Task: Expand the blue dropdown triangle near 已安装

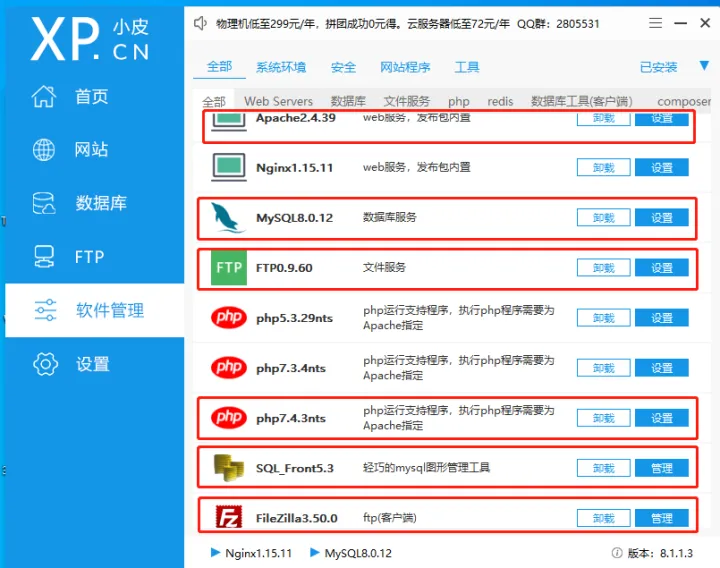Action: [704, 65]
